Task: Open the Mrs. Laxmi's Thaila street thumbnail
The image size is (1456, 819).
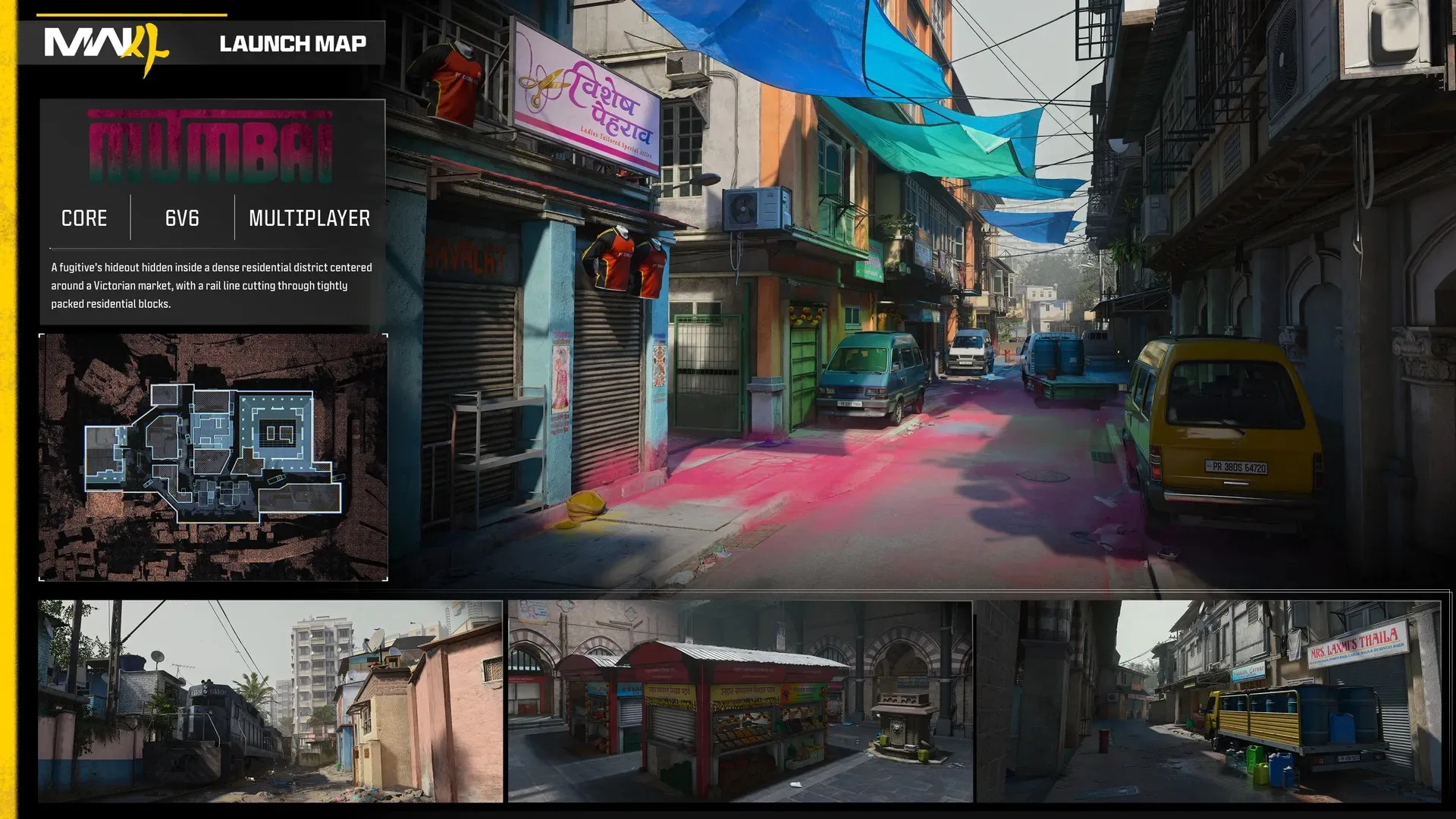Action: click(x=1209, y=701)
